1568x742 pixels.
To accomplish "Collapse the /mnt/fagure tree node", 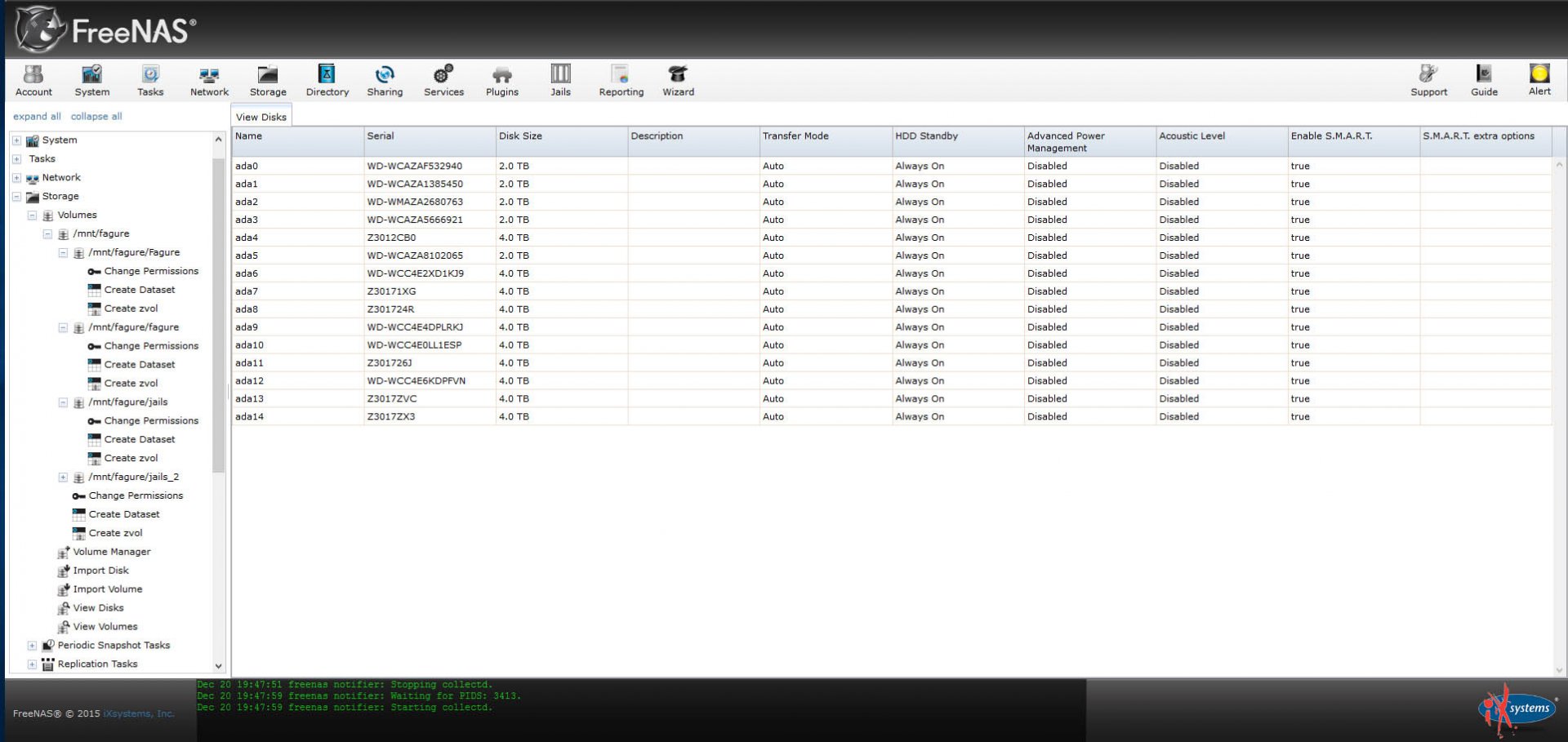I will 47,234.
